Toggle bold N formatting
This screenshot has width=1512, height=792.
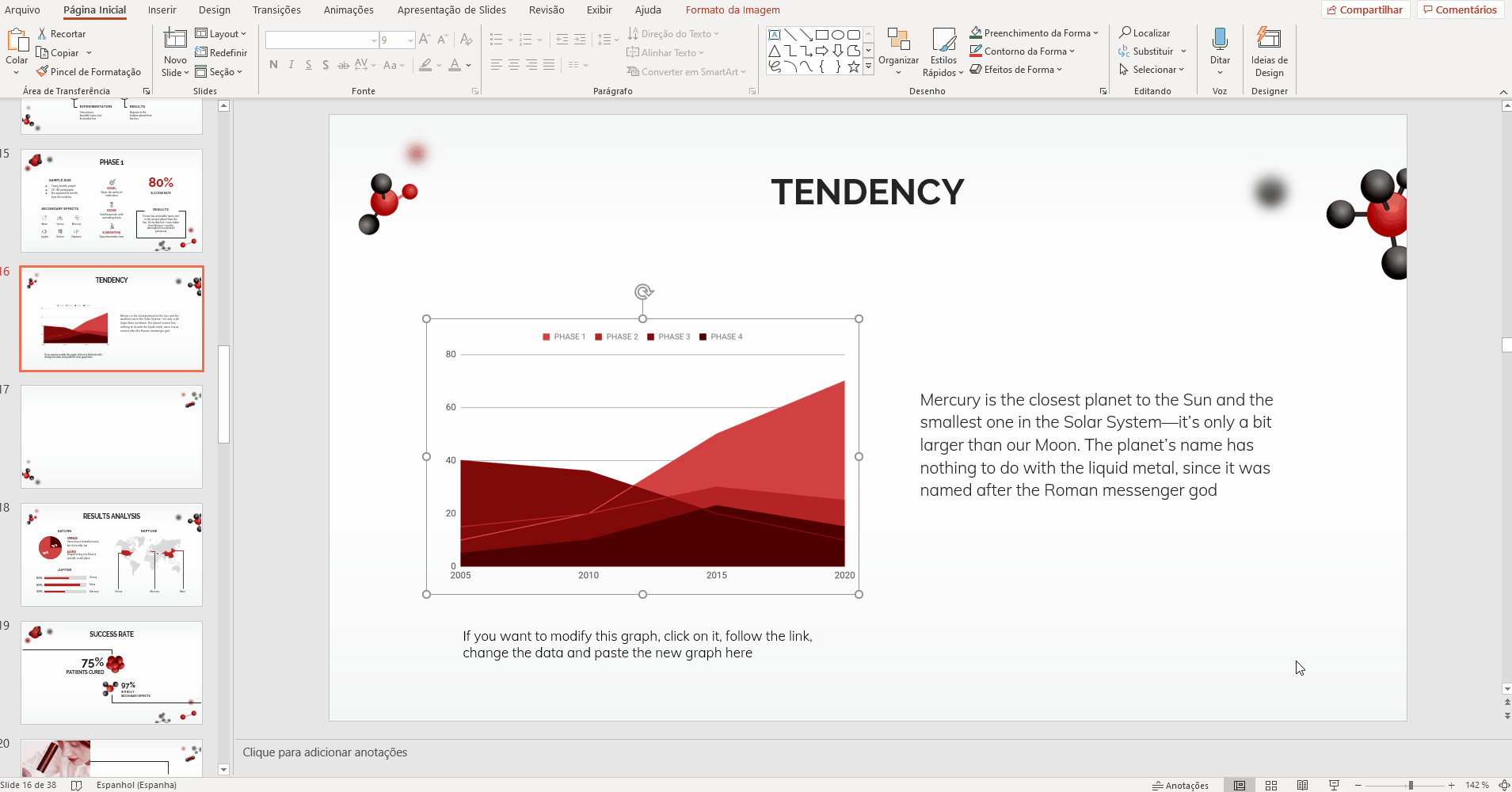pyautogui.click(x=274, y=65)
